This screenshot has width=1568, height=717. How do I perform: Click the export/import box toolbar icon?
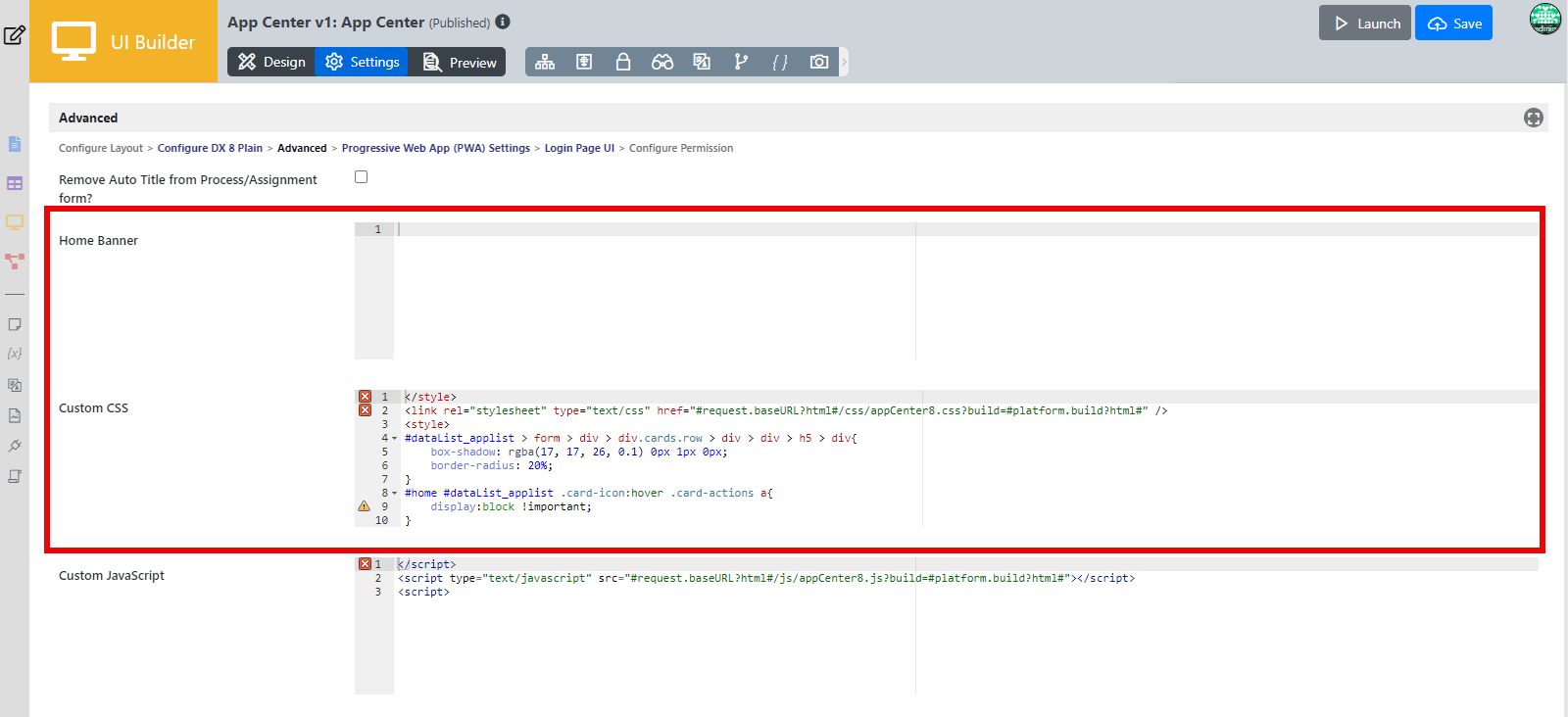584,62
